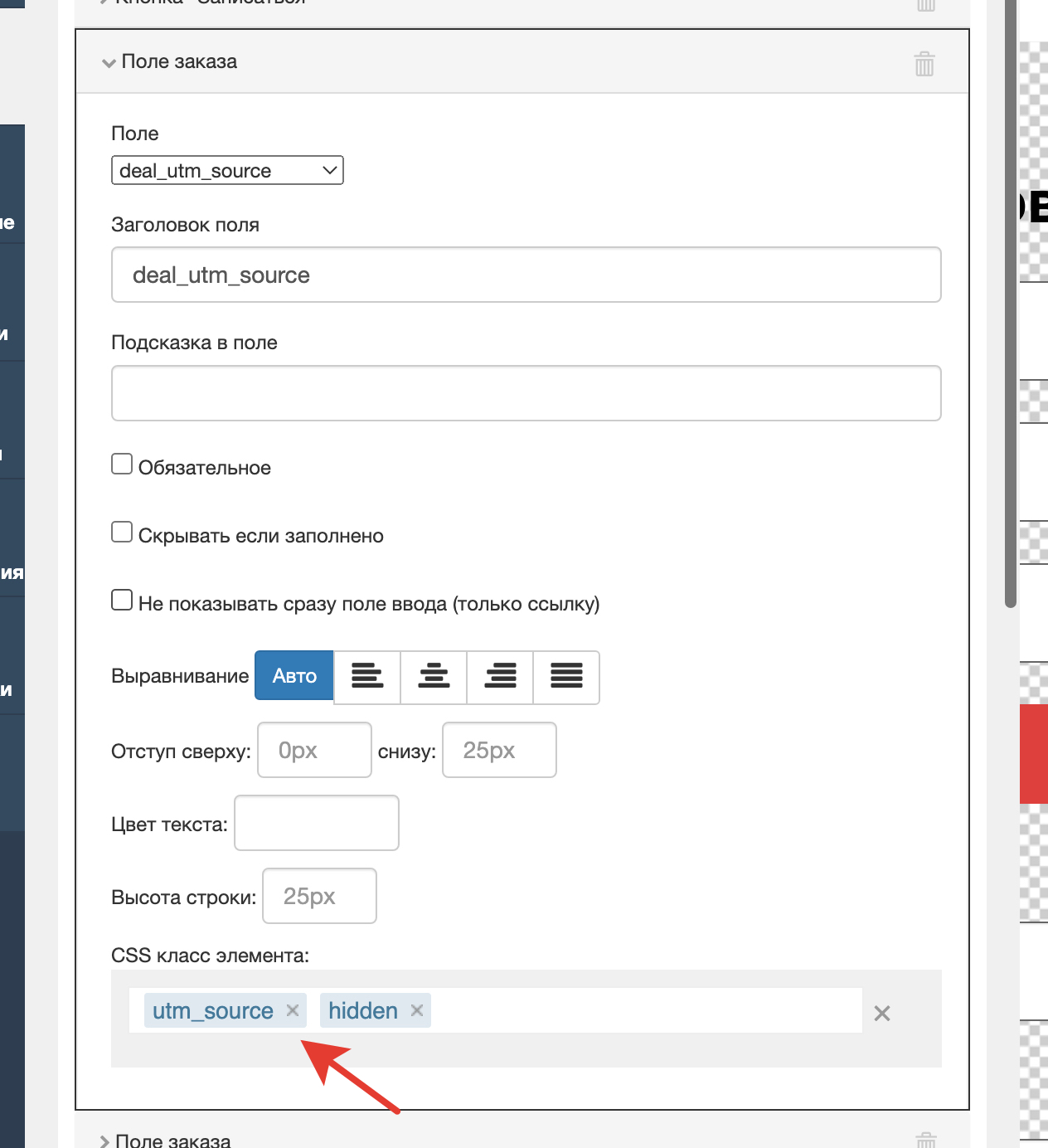Select justify text alignment icon

[566, 677]
